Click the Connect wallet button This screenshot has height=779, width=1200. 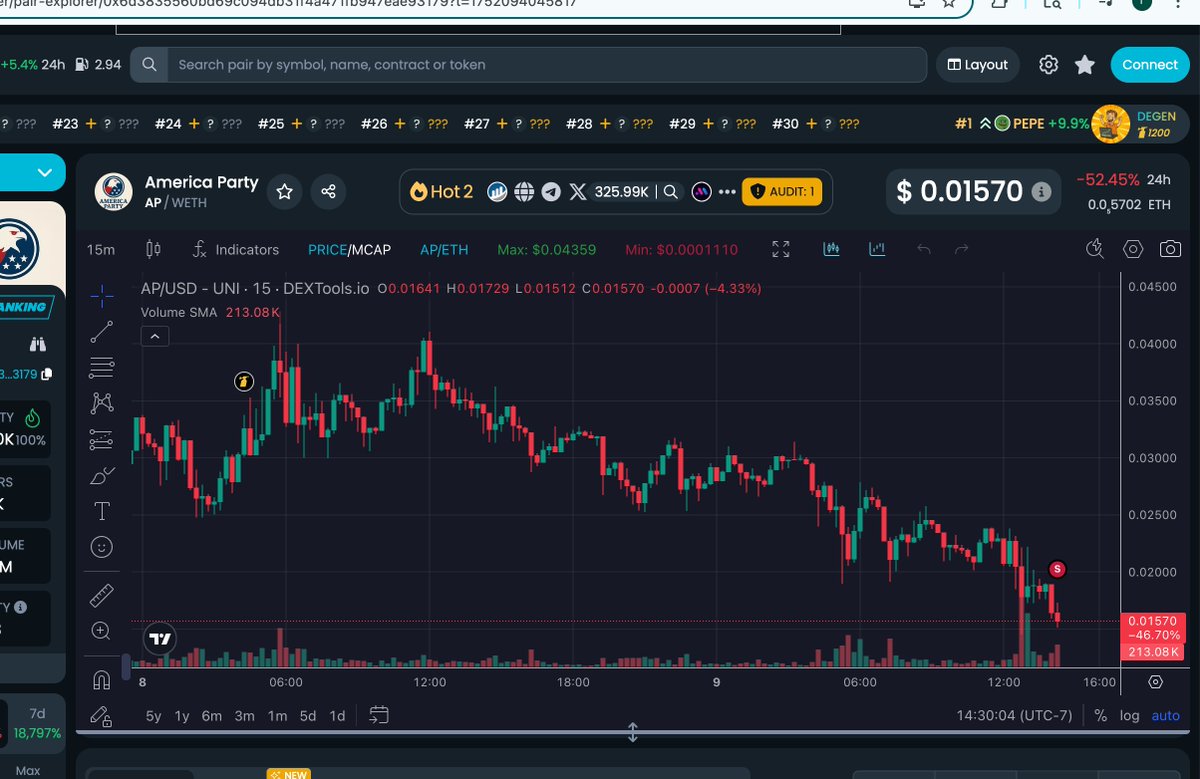(x=1150, y=65)
